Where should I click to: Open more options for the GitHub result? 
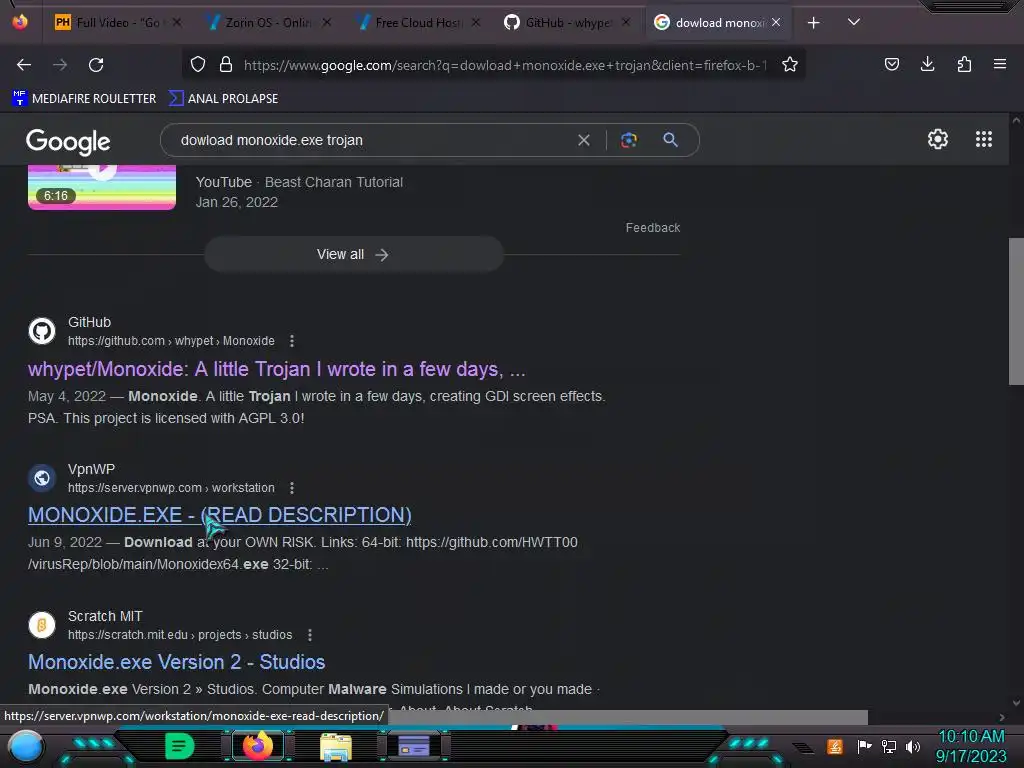[x=292, y=341]
